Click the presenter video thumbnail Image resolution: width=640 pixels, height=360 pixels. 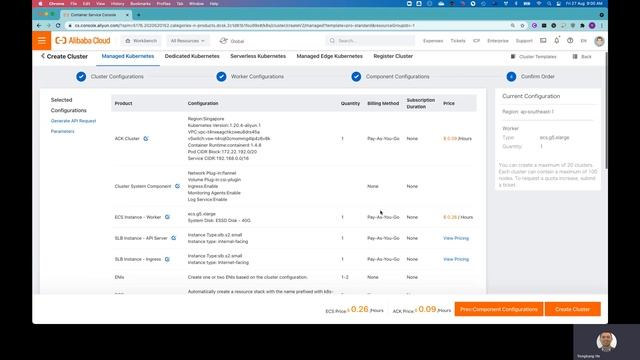607,342
